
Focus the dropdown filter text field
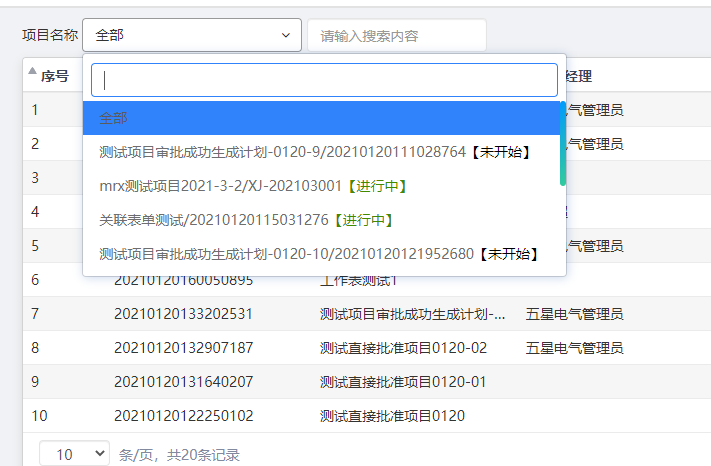tap(324, 80)
